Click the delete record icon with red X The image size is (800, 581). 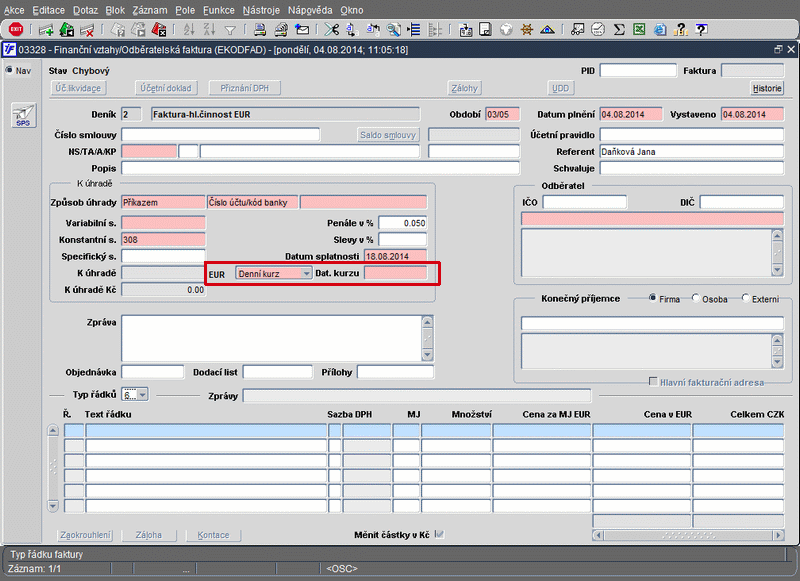[x=87, y=29]
